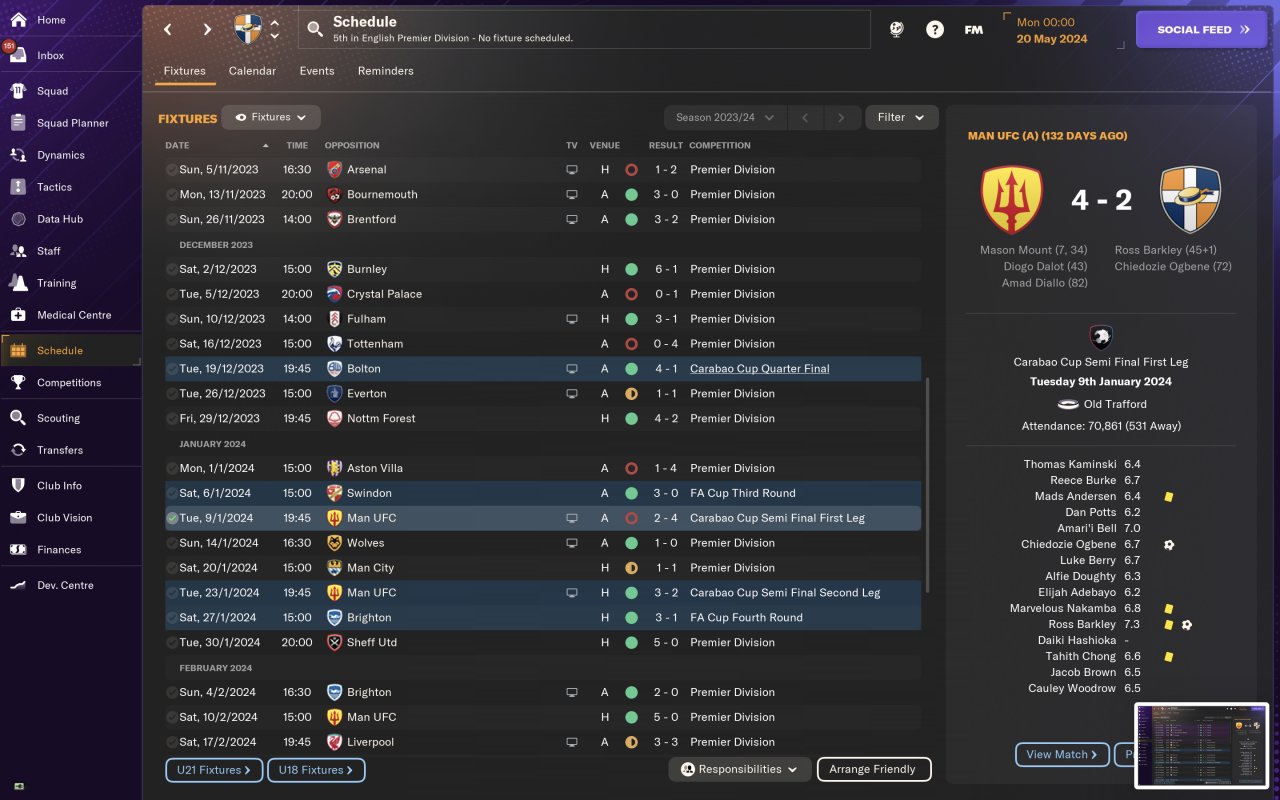Viewport: 1280px width, 800px height.
Task: Tick the check circle for Burnley fixture
Action: 172,269
